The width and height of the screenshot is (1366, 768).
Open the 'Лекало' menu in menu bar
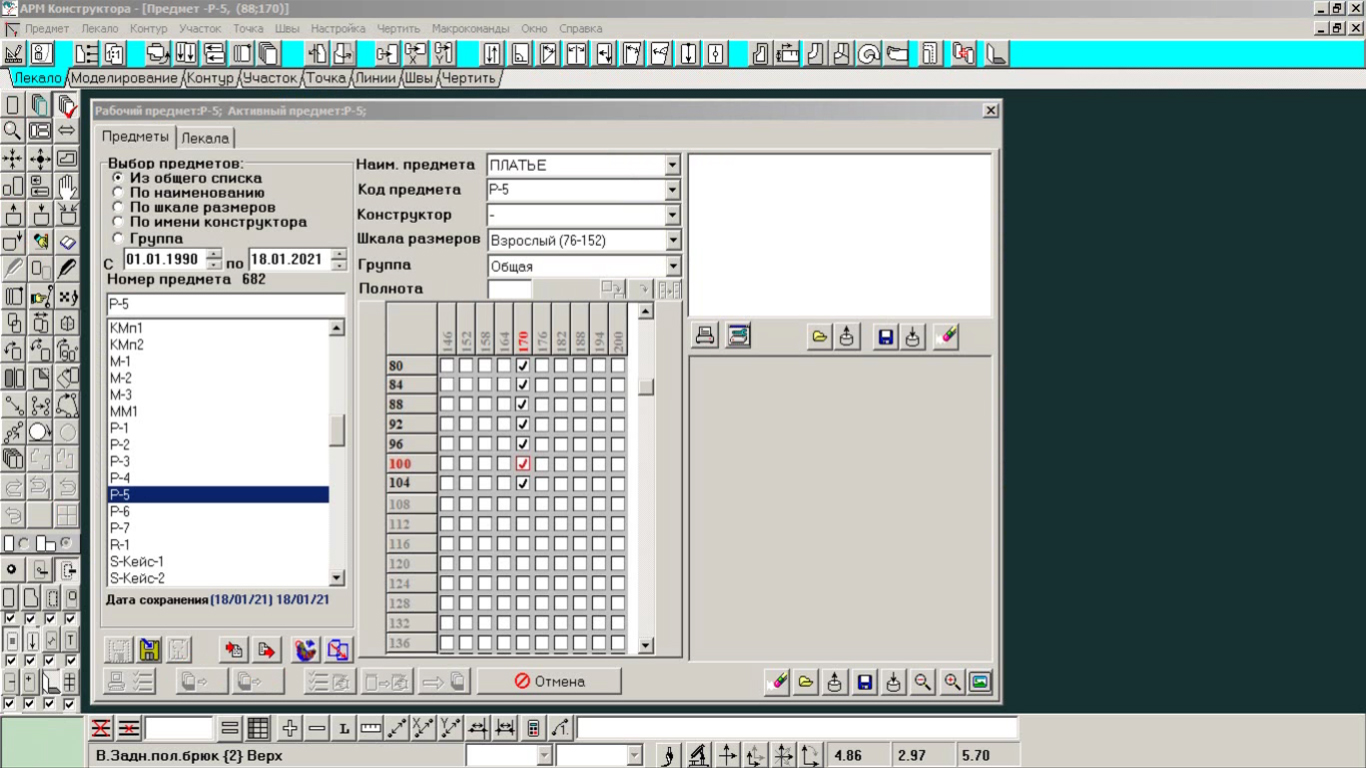pyautogui.click(x=99, y=29)
